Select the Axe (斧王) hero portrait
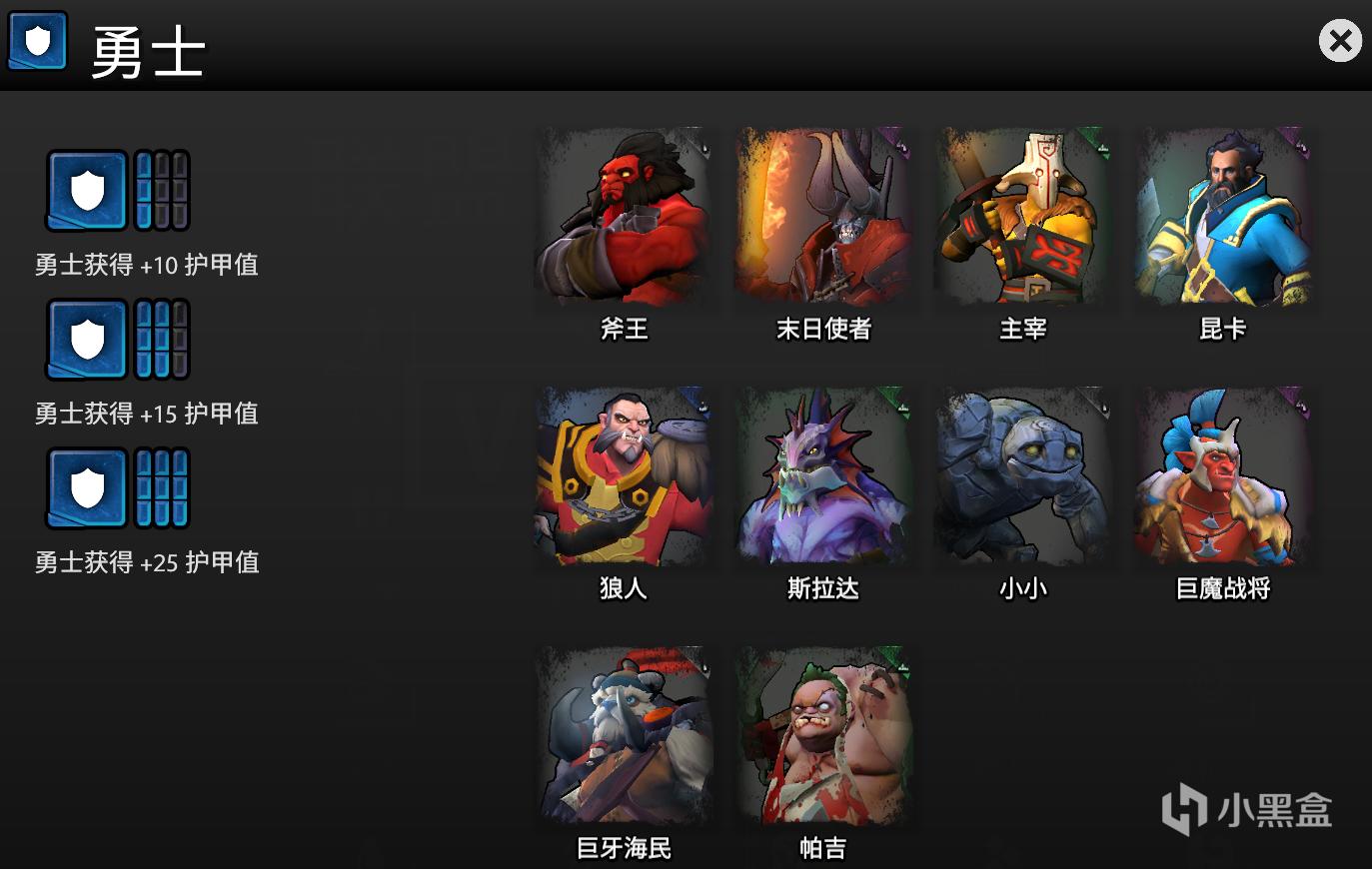The image size is (1372, 869). coord(624,216)
